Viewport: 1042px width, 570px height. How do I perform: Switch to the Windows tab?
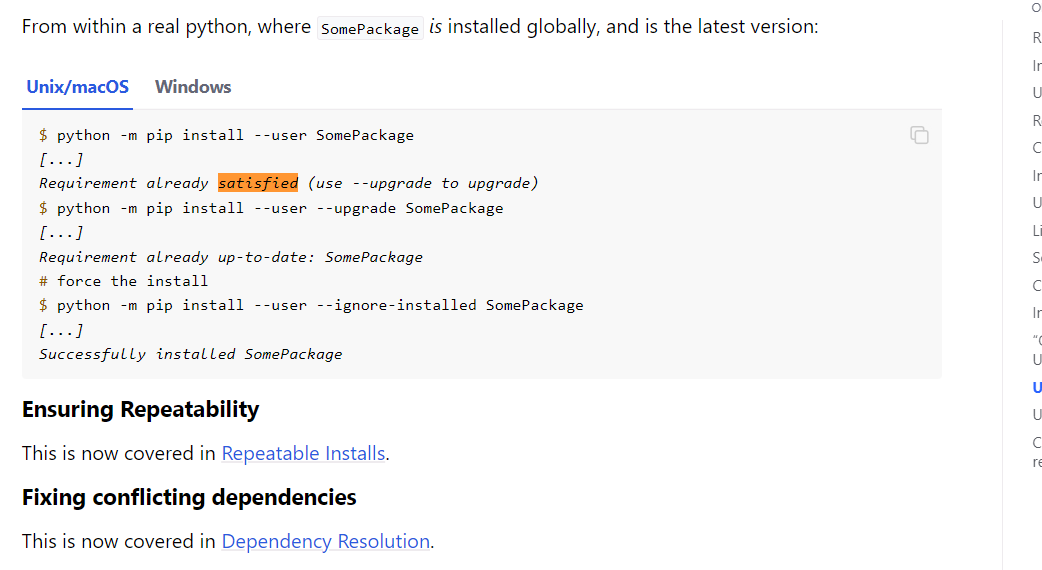193,87
